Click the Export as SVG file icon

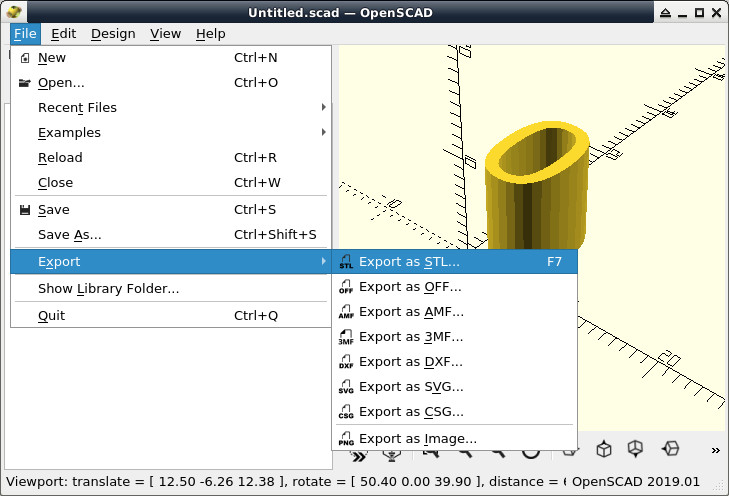346,387
